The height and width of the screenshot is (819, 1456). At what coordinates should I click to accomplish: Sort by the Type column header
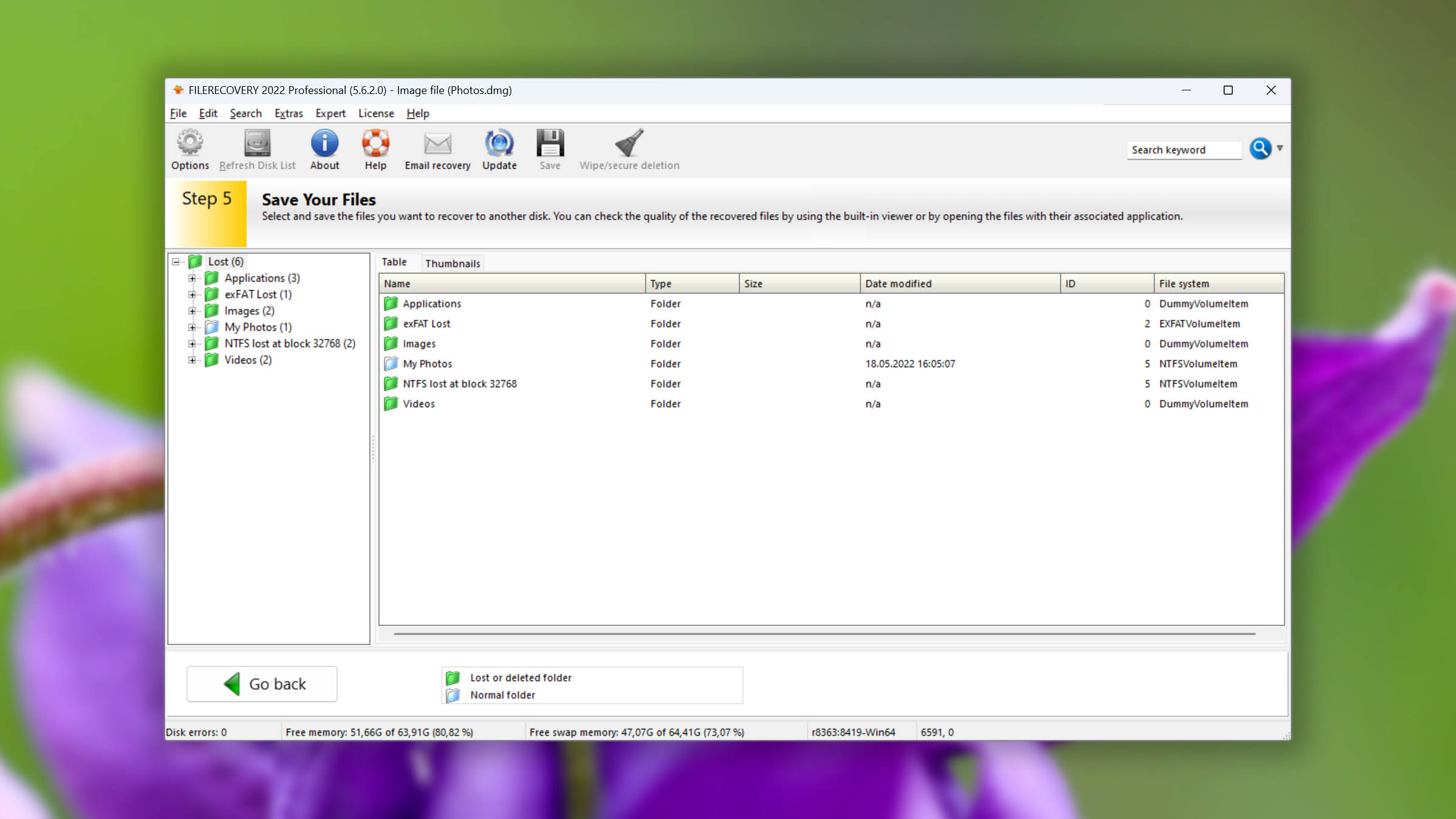coord(692,283)
